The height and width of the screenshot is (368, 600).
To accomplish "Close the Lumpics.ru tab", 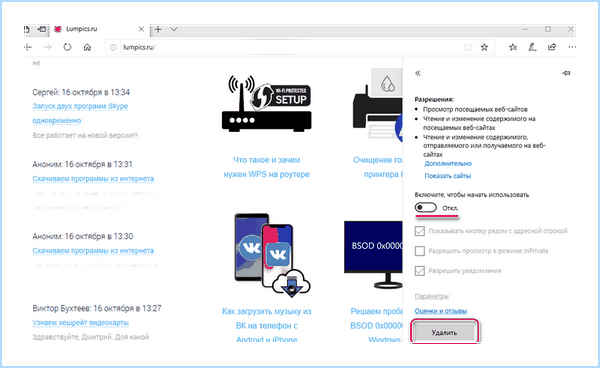I will coord(141,29).
